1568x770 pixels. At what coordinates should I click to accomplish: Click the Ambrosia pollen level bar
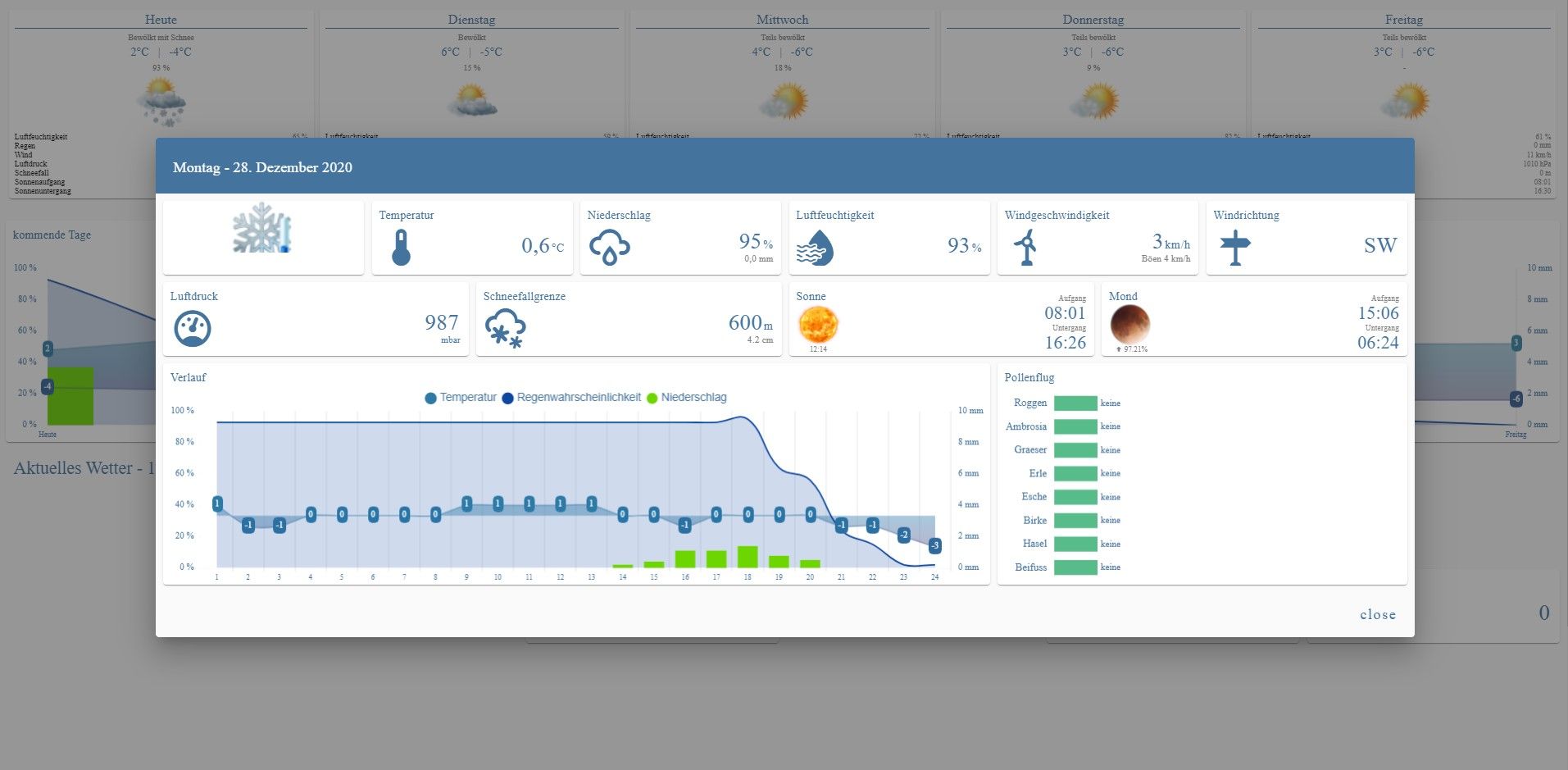point(1075,426)
